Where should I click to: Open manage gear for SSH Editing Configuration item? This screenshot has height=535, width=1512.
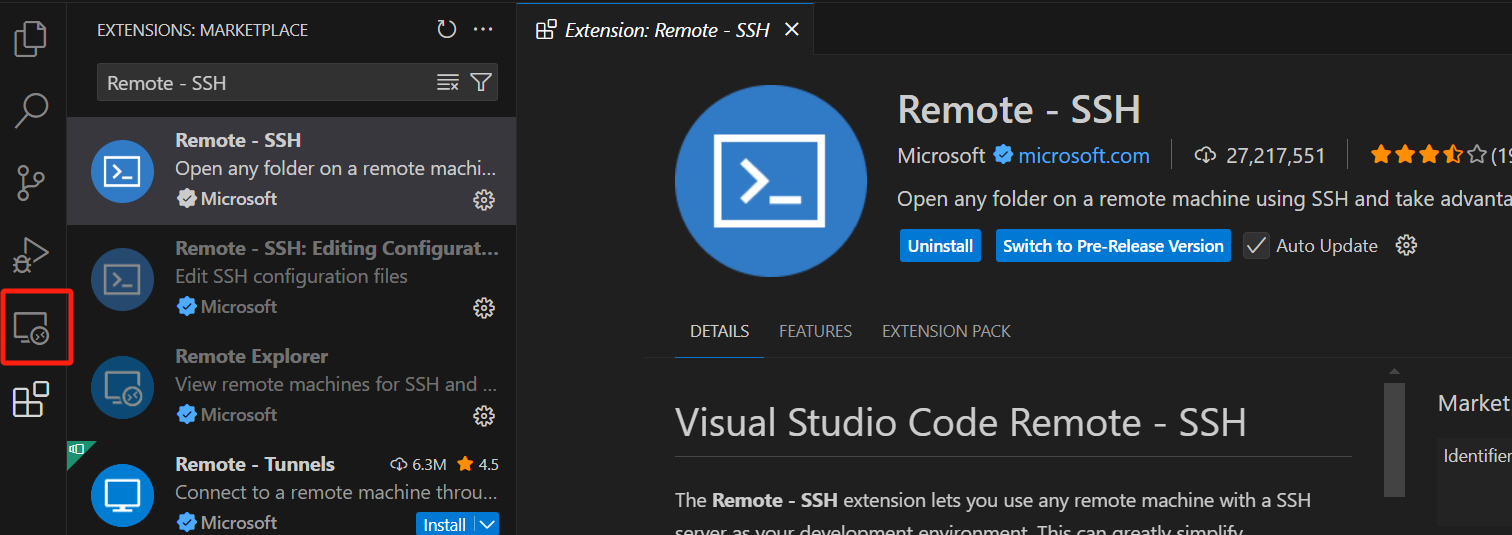click(484, 308)
